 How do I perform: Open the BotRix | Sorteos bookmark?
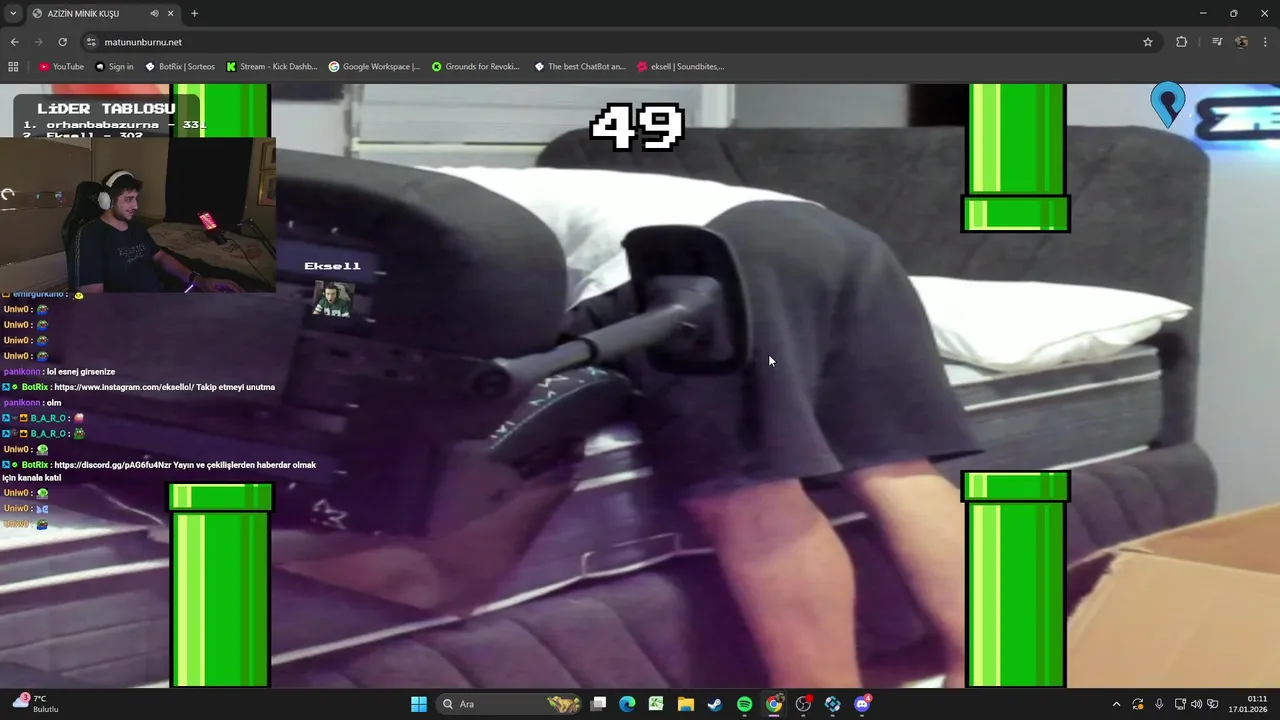pyautogui.click(x=180, y=67)
